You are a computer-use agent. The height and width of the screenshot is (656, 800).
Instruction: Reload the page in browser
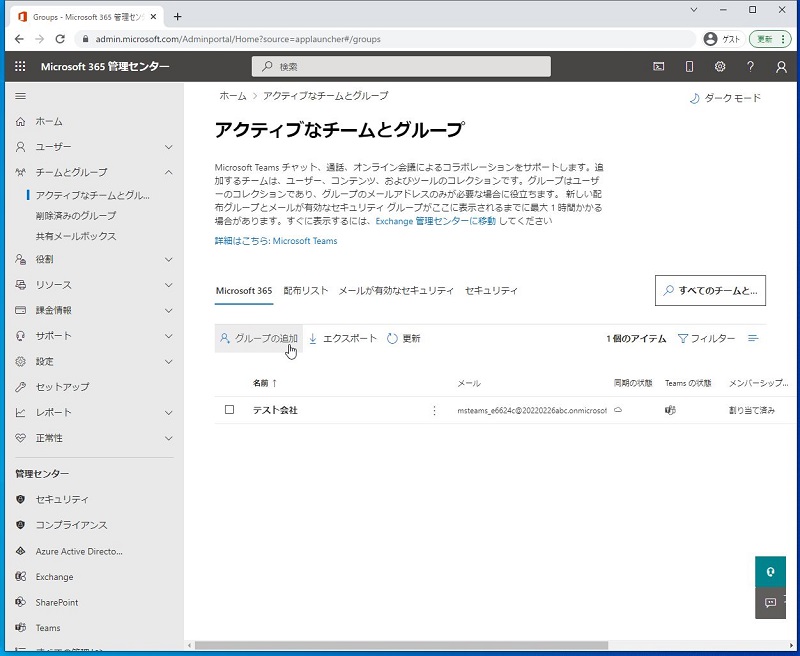[60, 39]
